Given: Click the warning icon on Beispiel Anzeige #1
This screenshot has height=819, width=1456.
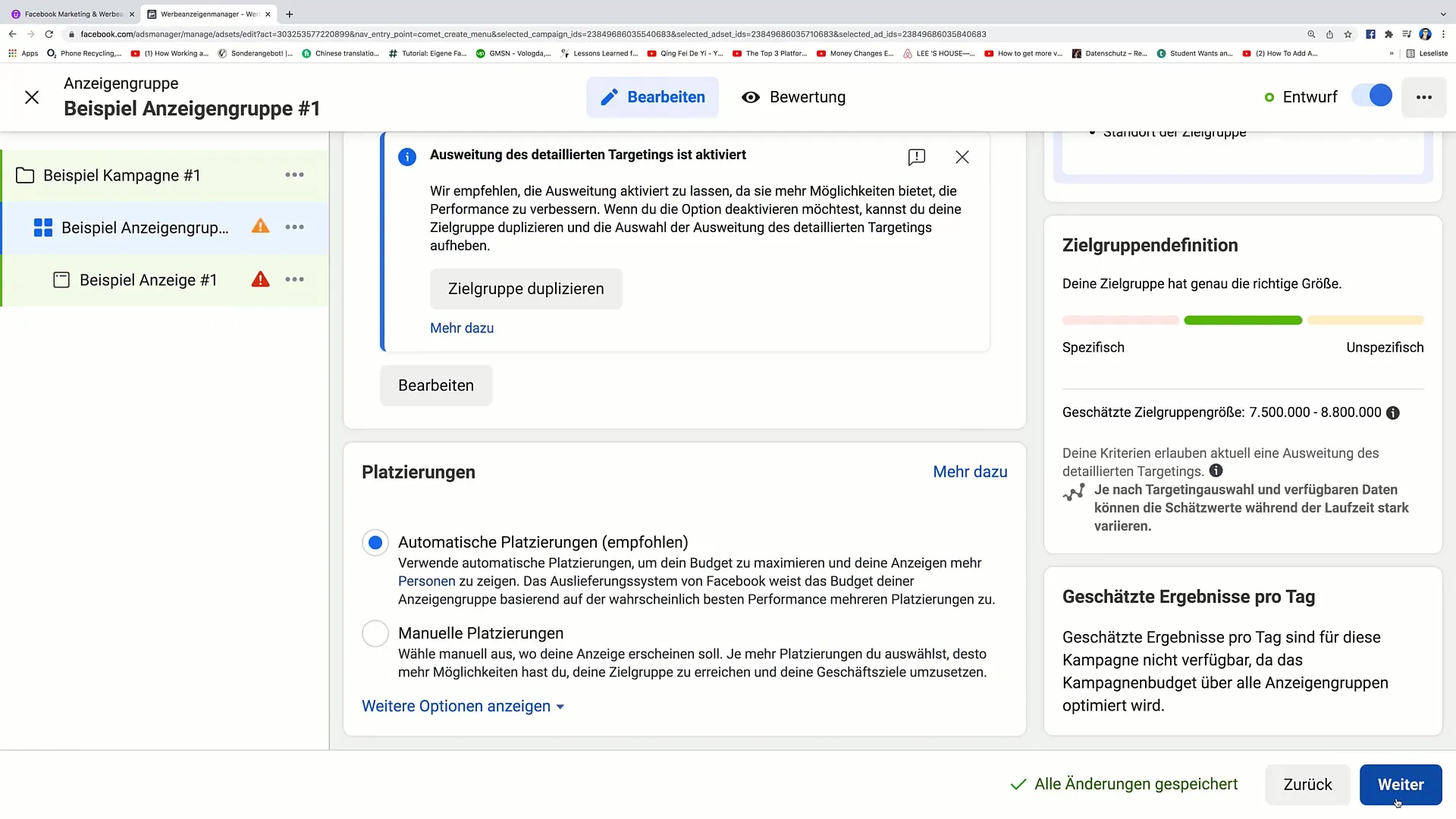Looking at the screenshot, I should 260,280.
